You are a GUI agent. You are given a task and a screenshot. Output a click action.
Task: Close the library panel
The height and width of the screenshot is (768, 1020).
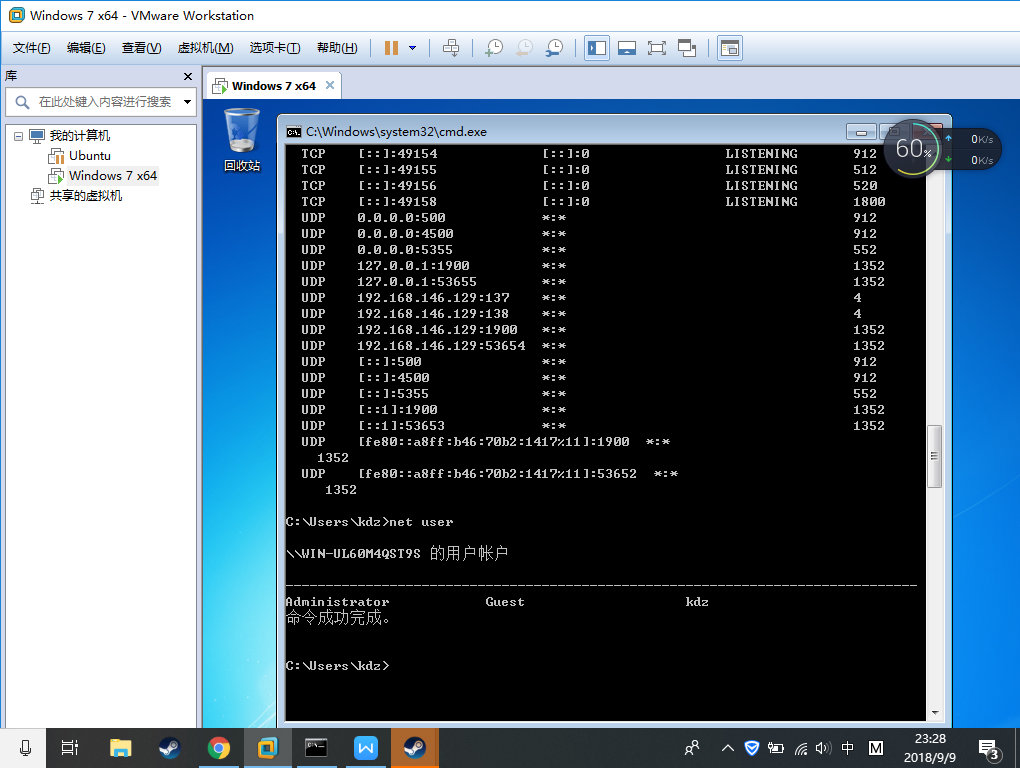[187, 76]
